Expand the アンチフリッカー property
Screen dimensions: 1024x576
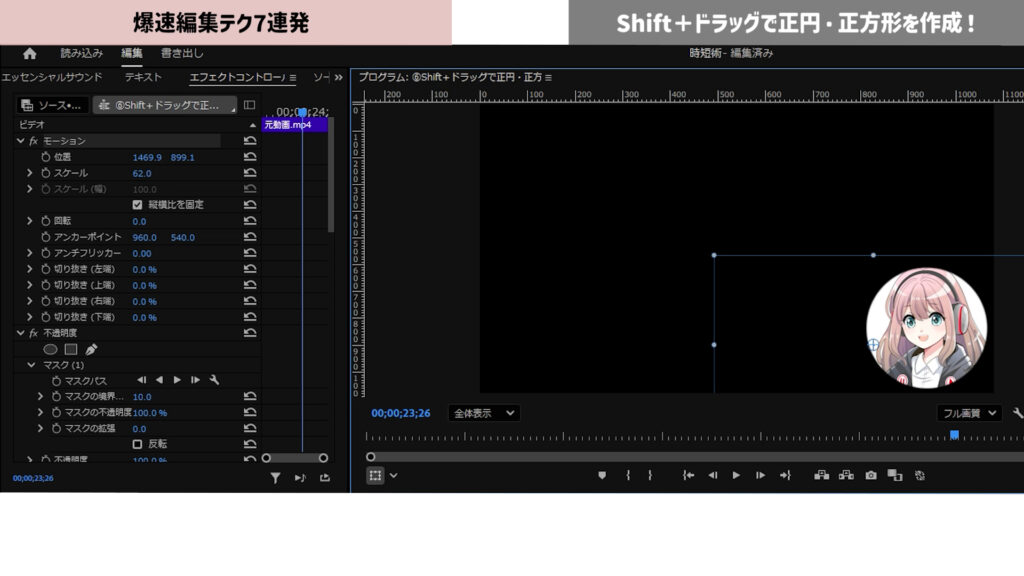coord(29,253)
